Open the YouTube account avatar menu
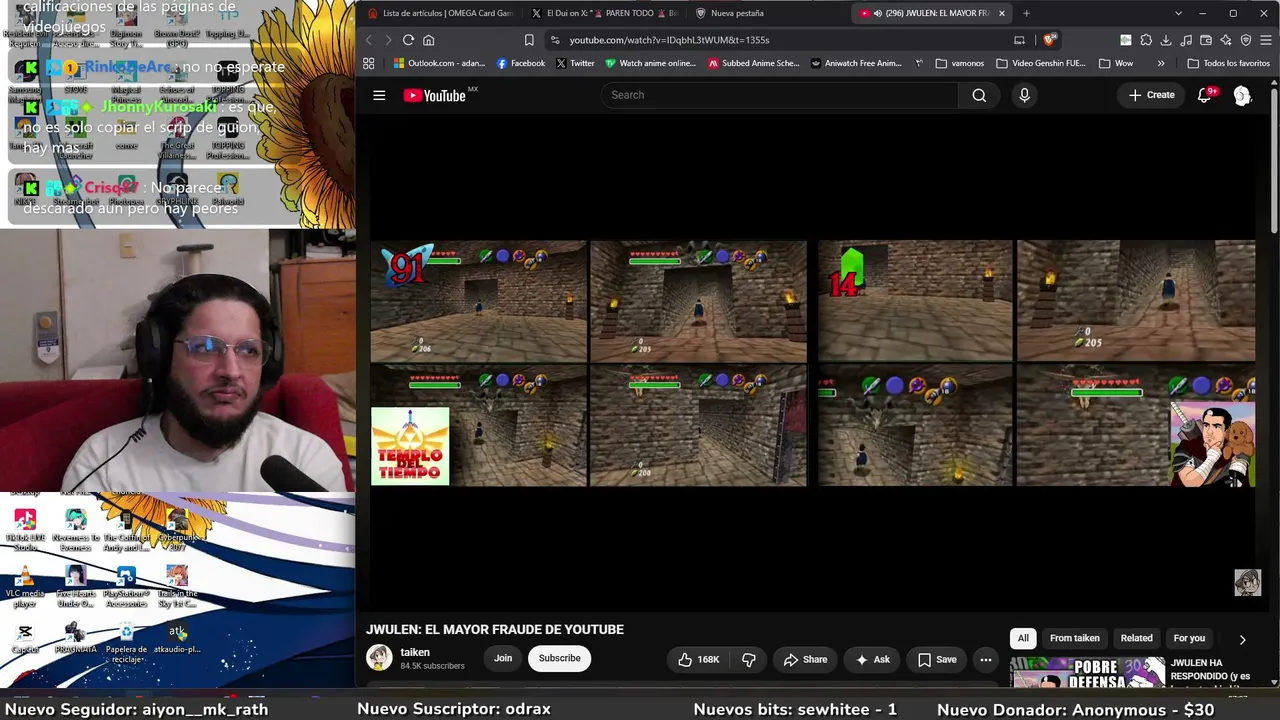Screen dimensions: 1280x720 (x=1242, y=95)
